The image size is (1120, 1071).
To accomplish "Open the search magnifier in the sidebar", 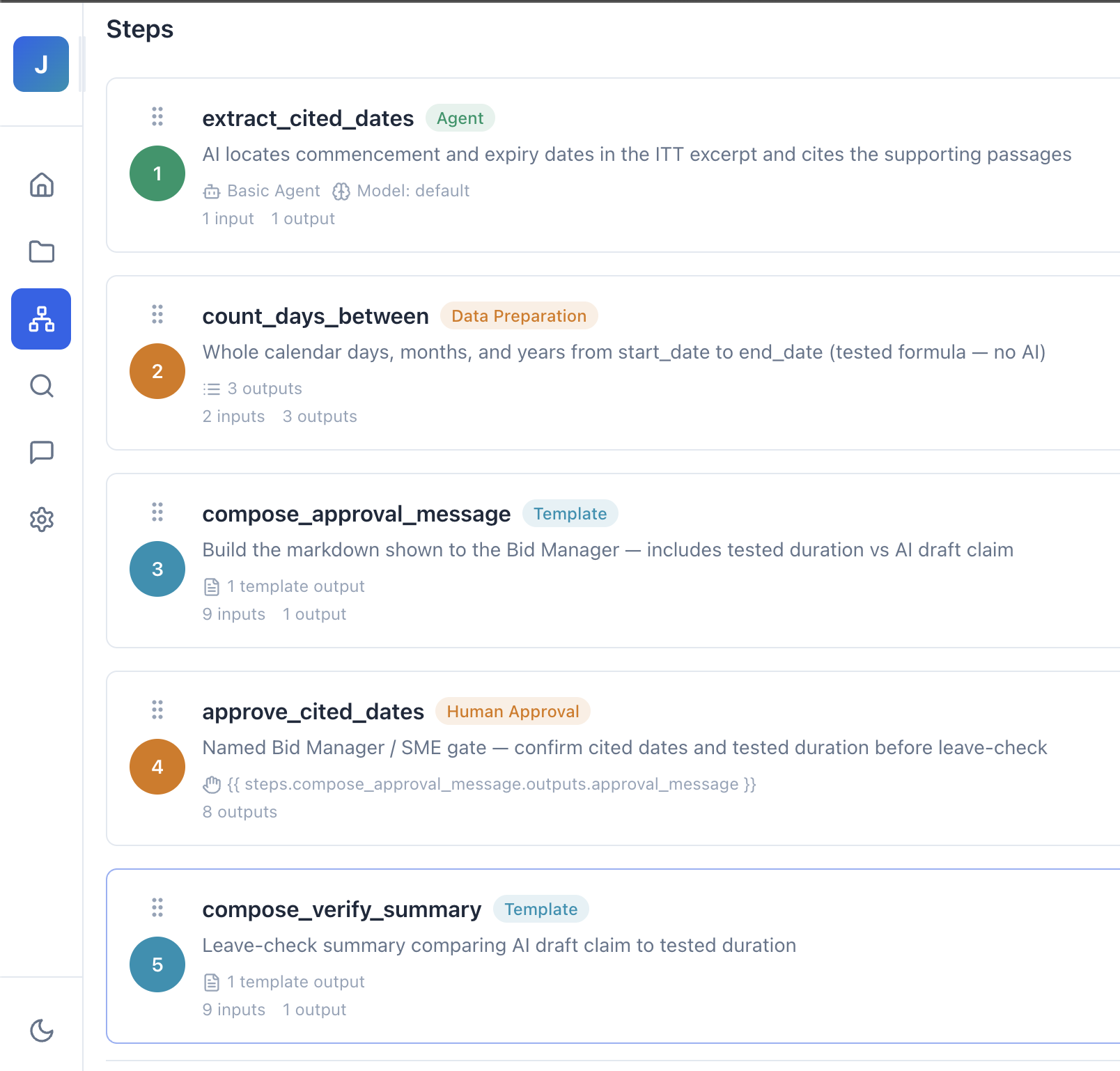I will 42,386.
